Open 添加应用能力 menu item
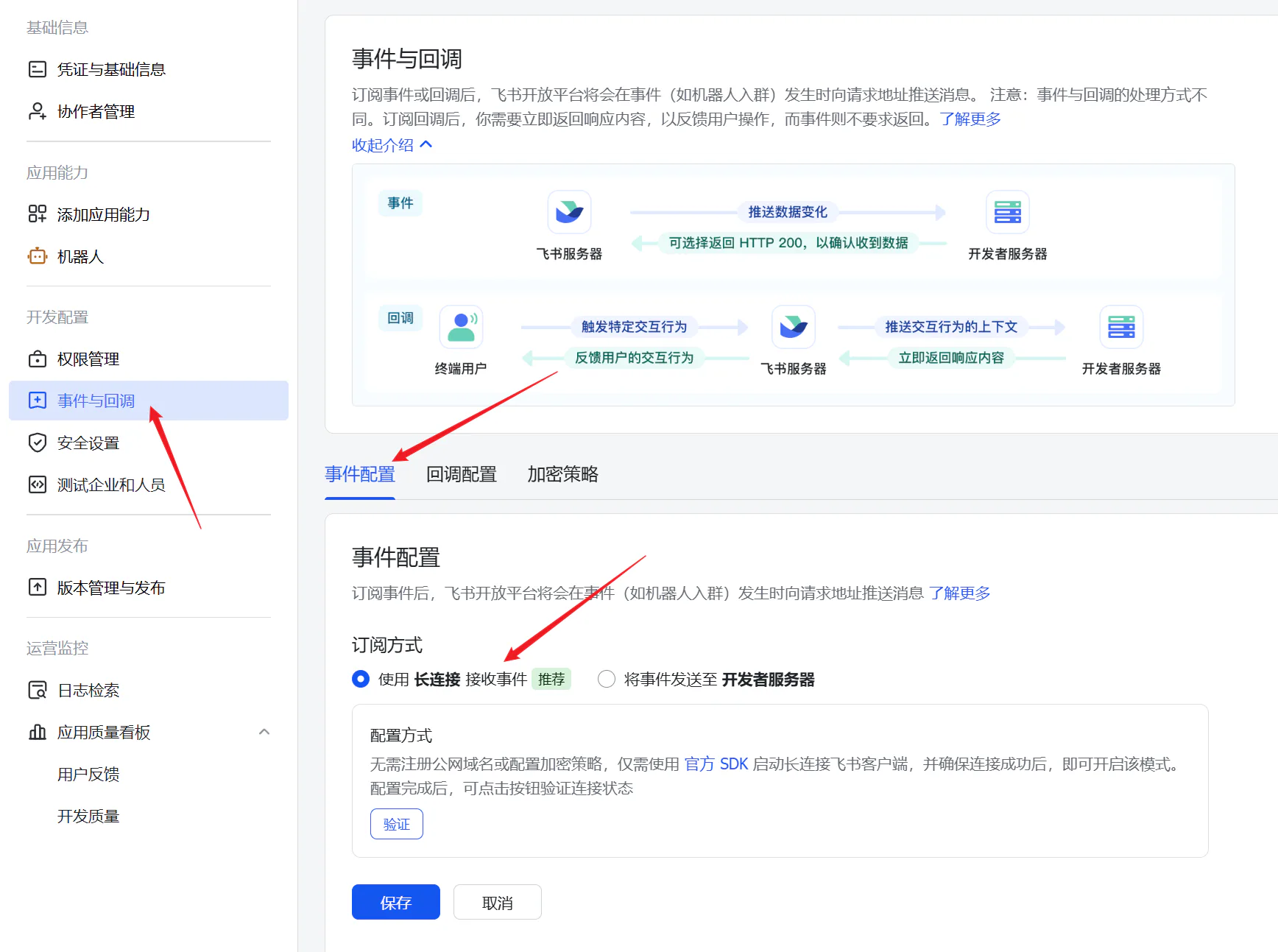Viewport: 1278px width, 952px height. click(x=149, y=214)
